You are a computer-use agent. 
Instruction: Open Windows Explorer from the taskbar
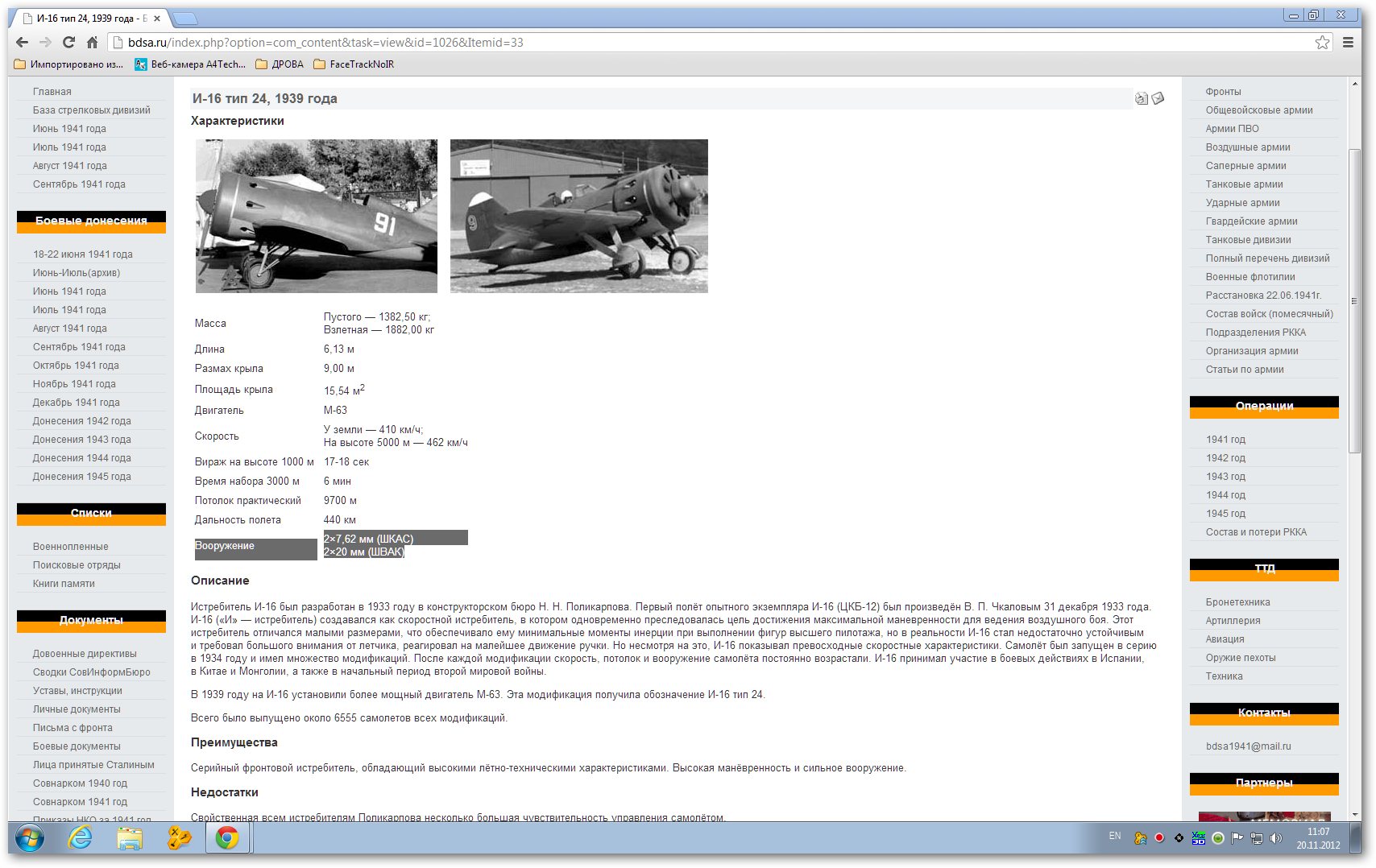point(130,839)
